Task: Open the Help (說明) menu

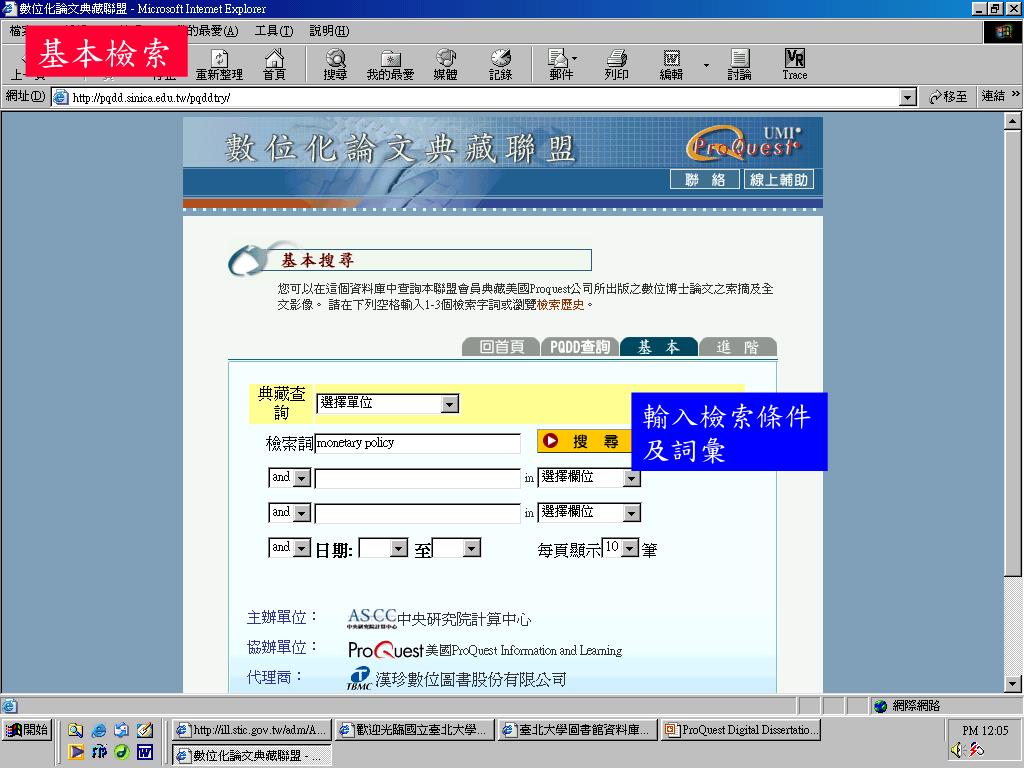Action: [329, 31]
